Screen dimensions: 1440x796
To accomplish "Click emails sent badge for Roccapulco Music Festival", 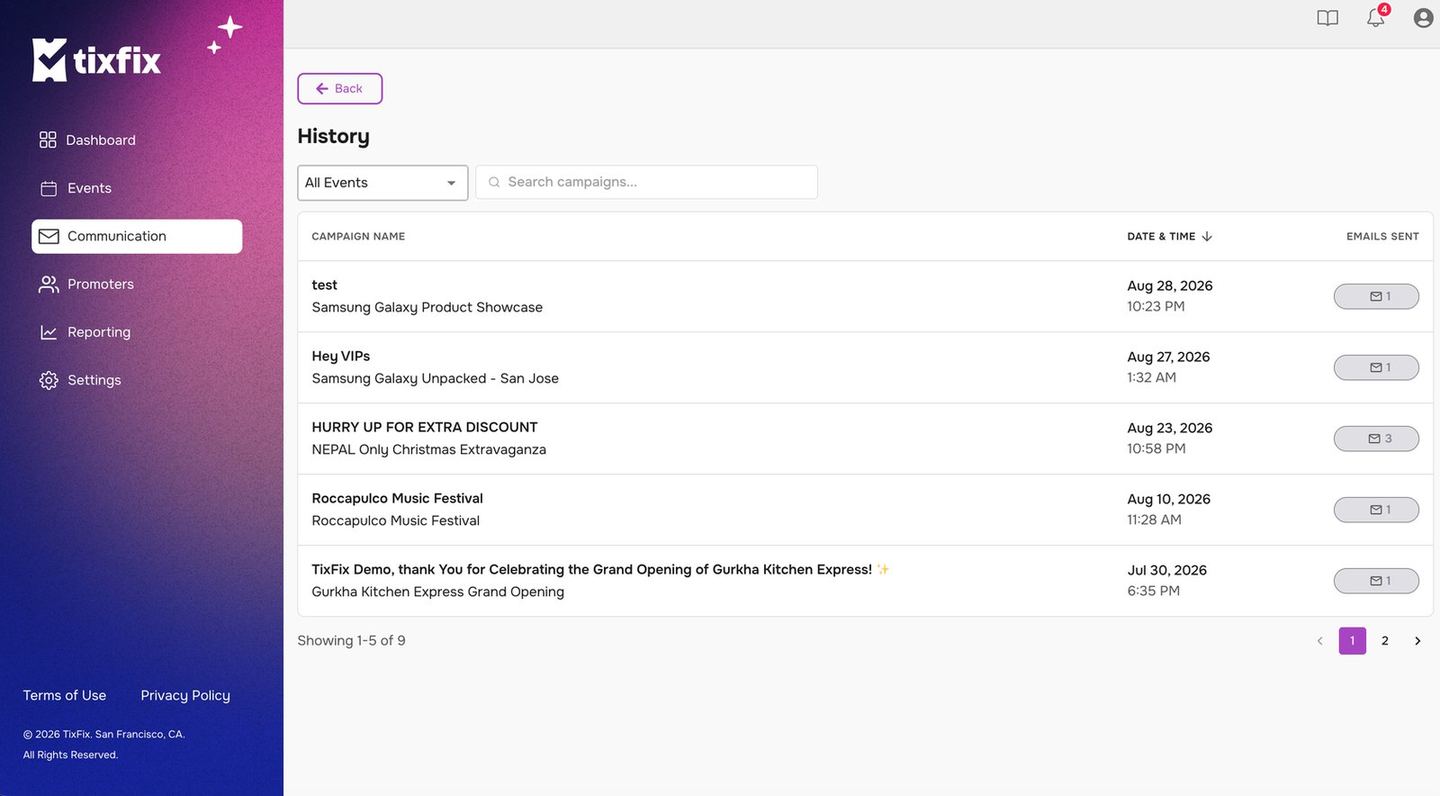I will click(1376, 510).
